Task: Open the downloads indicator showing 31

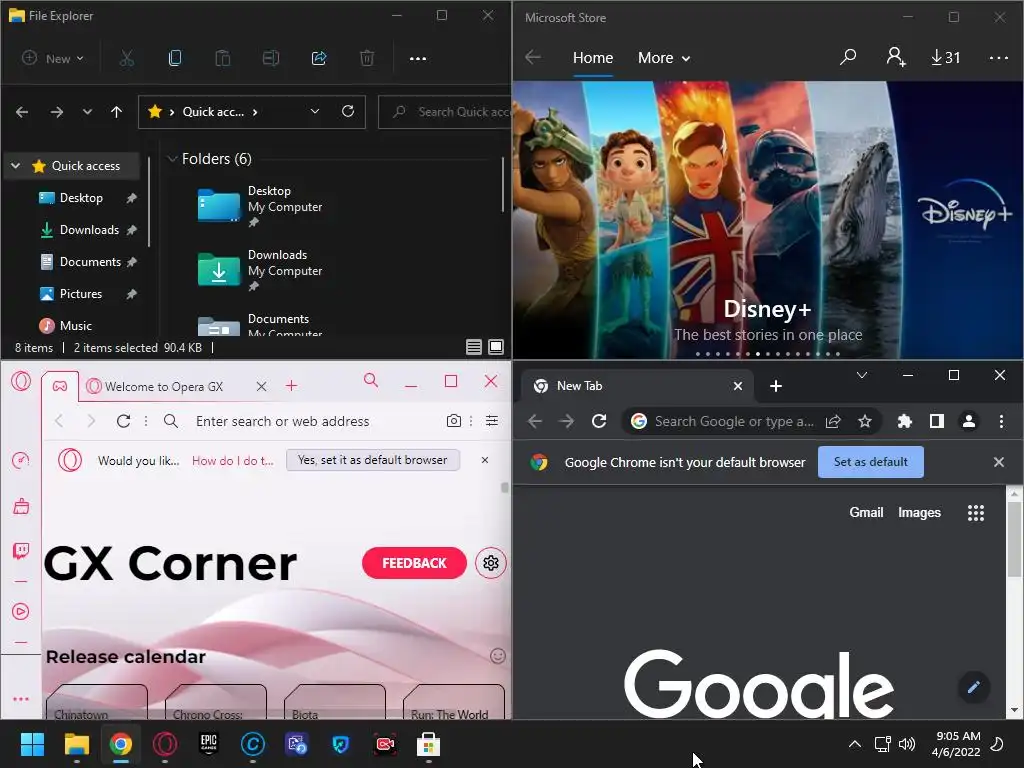Action: (946, 57)
